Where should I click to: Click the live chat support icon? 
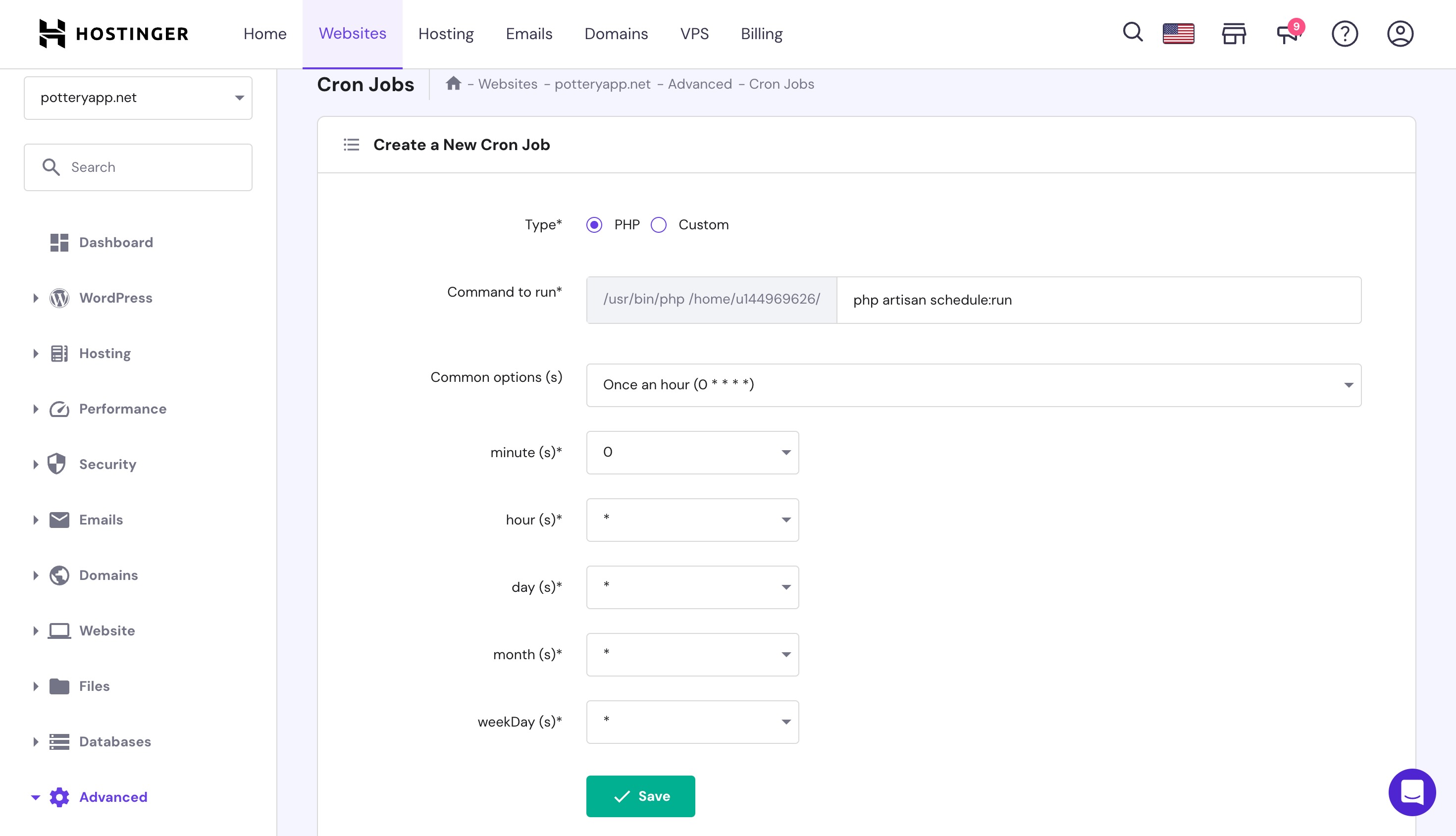click(1414, 794)
